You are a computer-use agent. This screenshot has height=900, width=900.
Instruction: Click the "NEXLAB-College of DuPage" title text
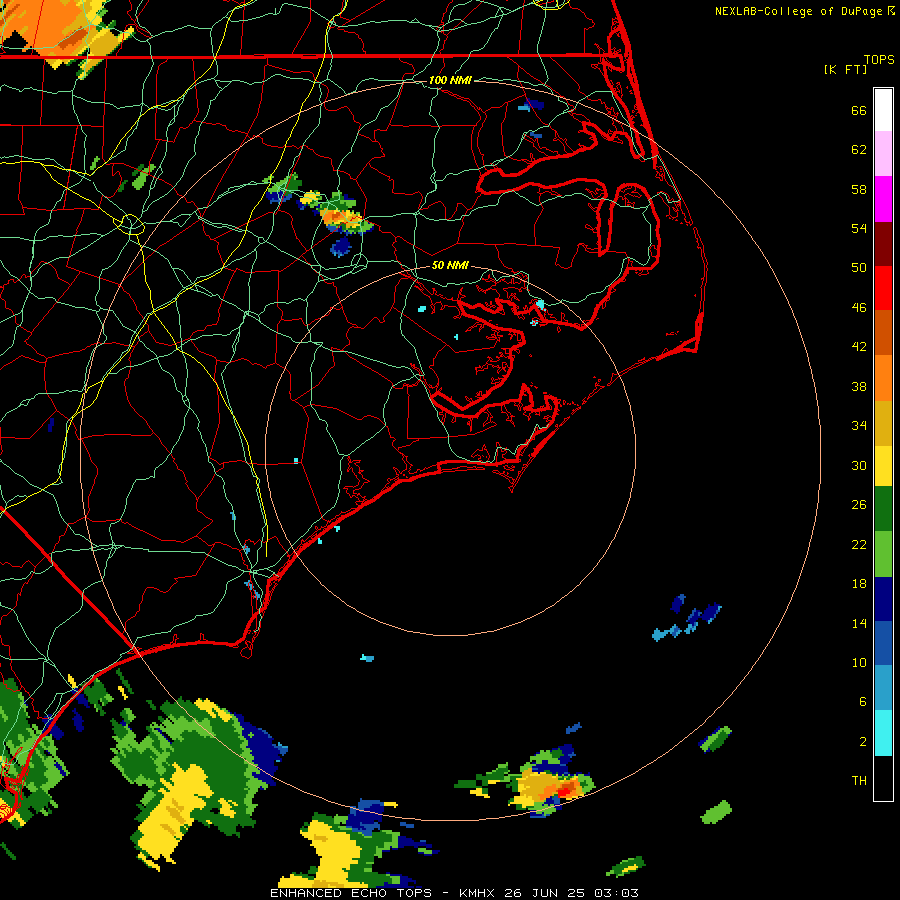click(x=798, y=11)
